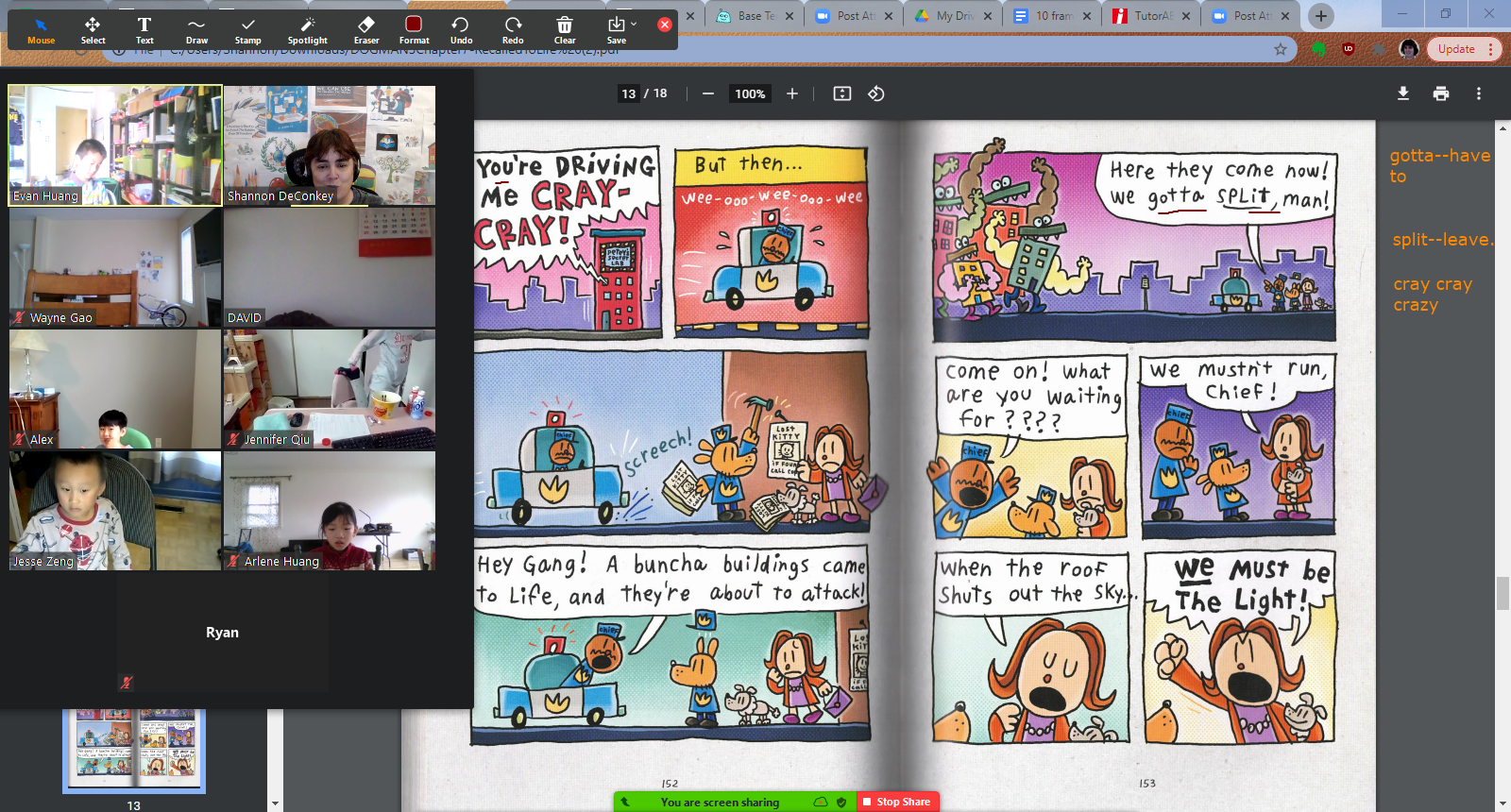Click the Chrome Update button
The height and width of the screenshot is (812, 1511).
coord(1456,49)
